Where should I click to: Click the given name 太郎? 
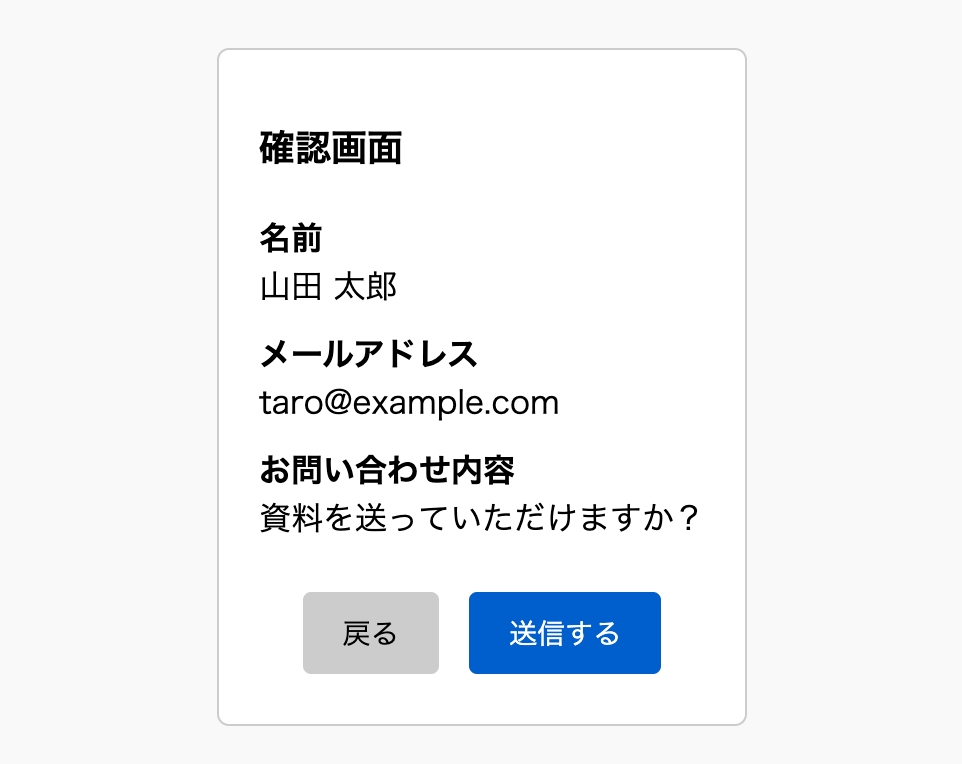click(x=365, y=287)
